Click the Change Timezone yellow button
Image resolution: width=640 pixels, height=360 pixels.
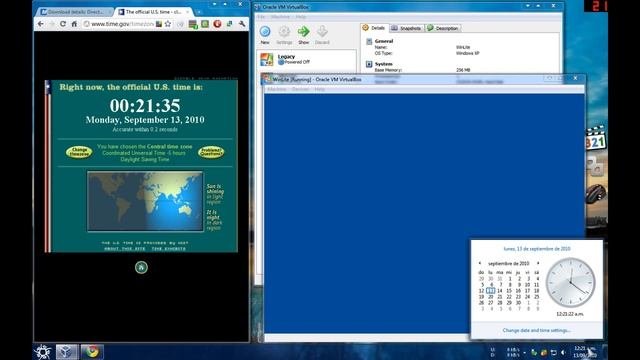coord(79,152)
